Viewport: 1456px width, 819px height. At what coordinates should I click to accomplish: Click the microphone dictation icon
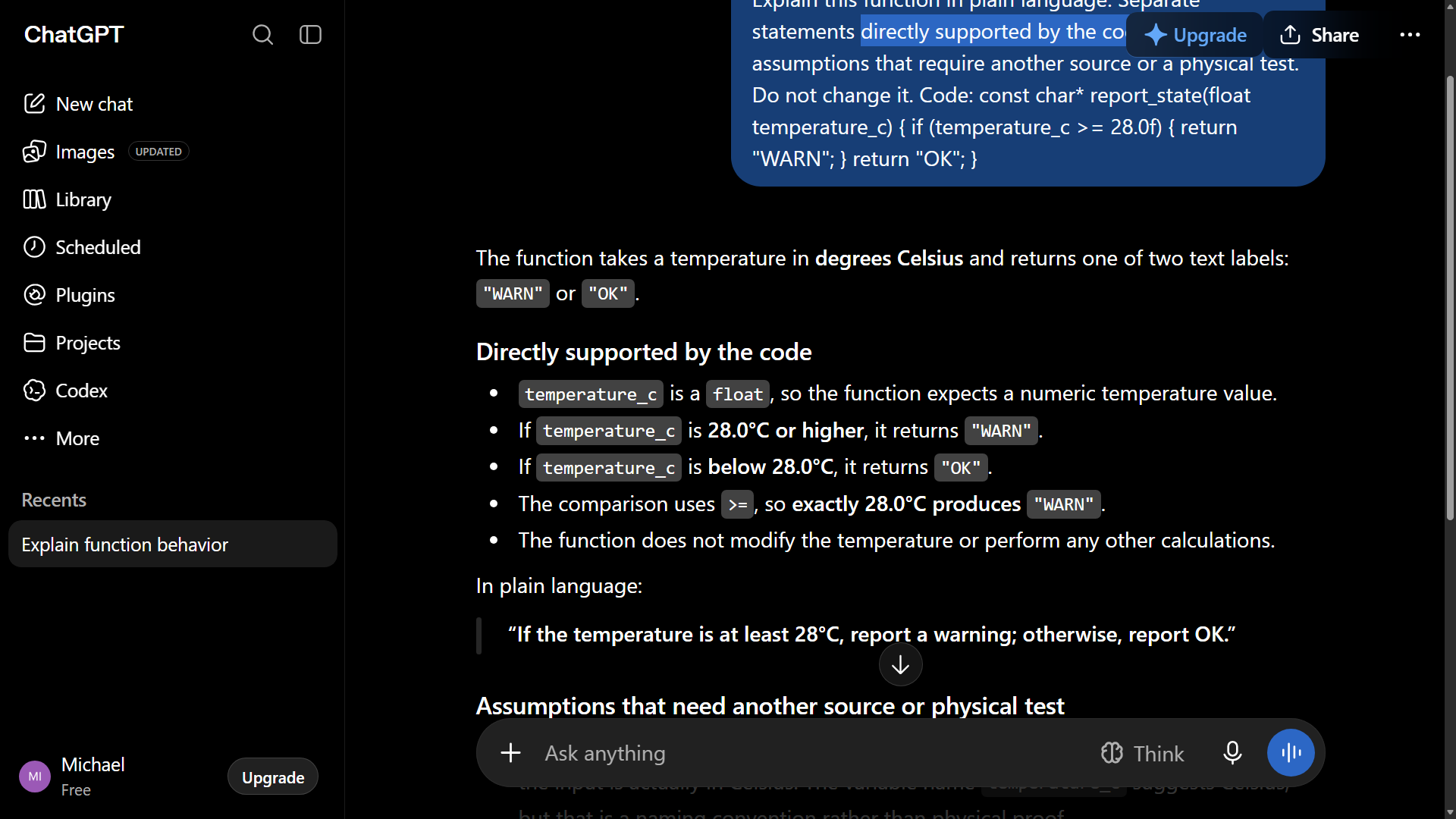point(1232,753)
